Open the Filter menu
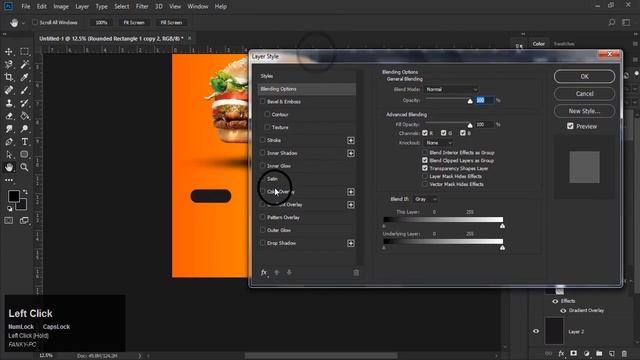Screen dimensions: 640x360 pos(142,7)
